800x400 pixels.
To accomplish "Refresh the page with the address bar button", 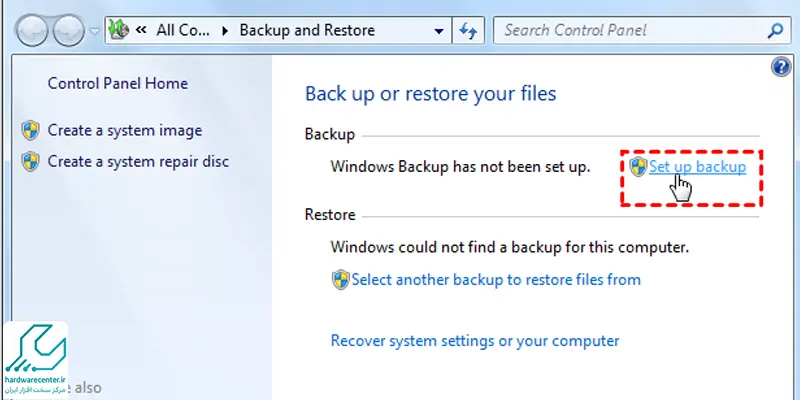I will (468, 31).
